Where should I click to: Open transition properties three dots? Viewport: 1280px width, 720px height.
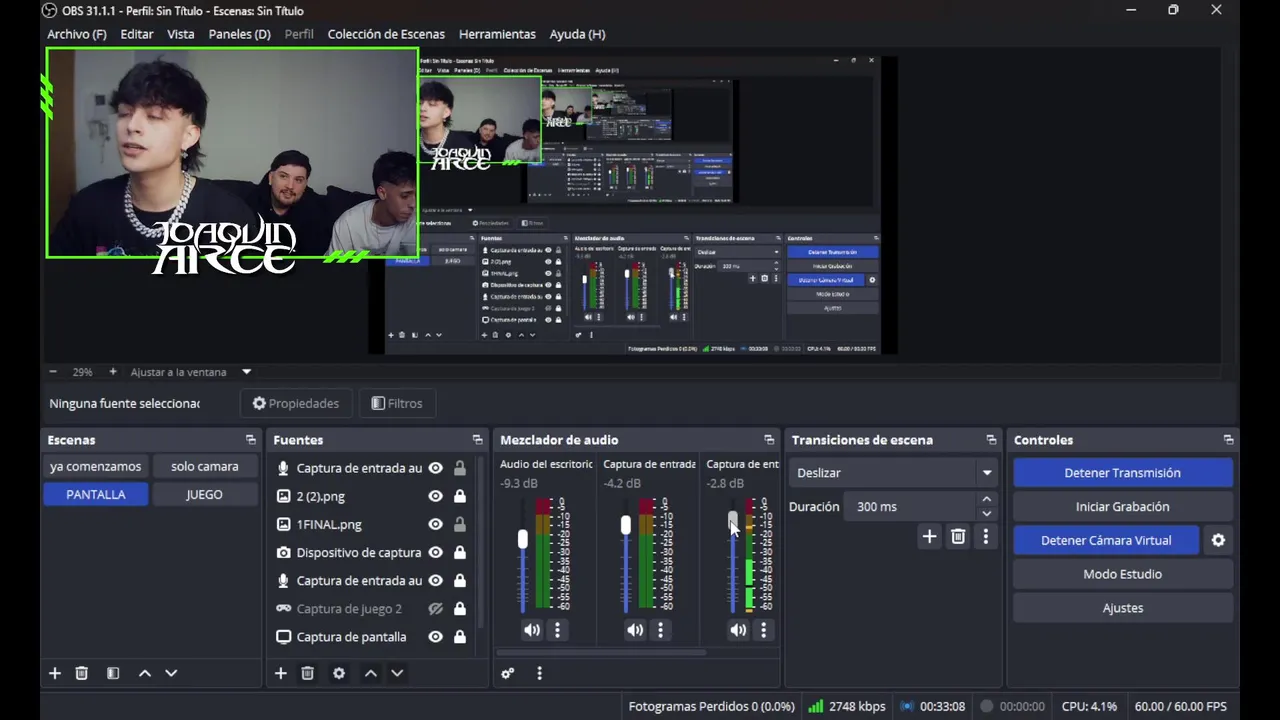point(986,537)
